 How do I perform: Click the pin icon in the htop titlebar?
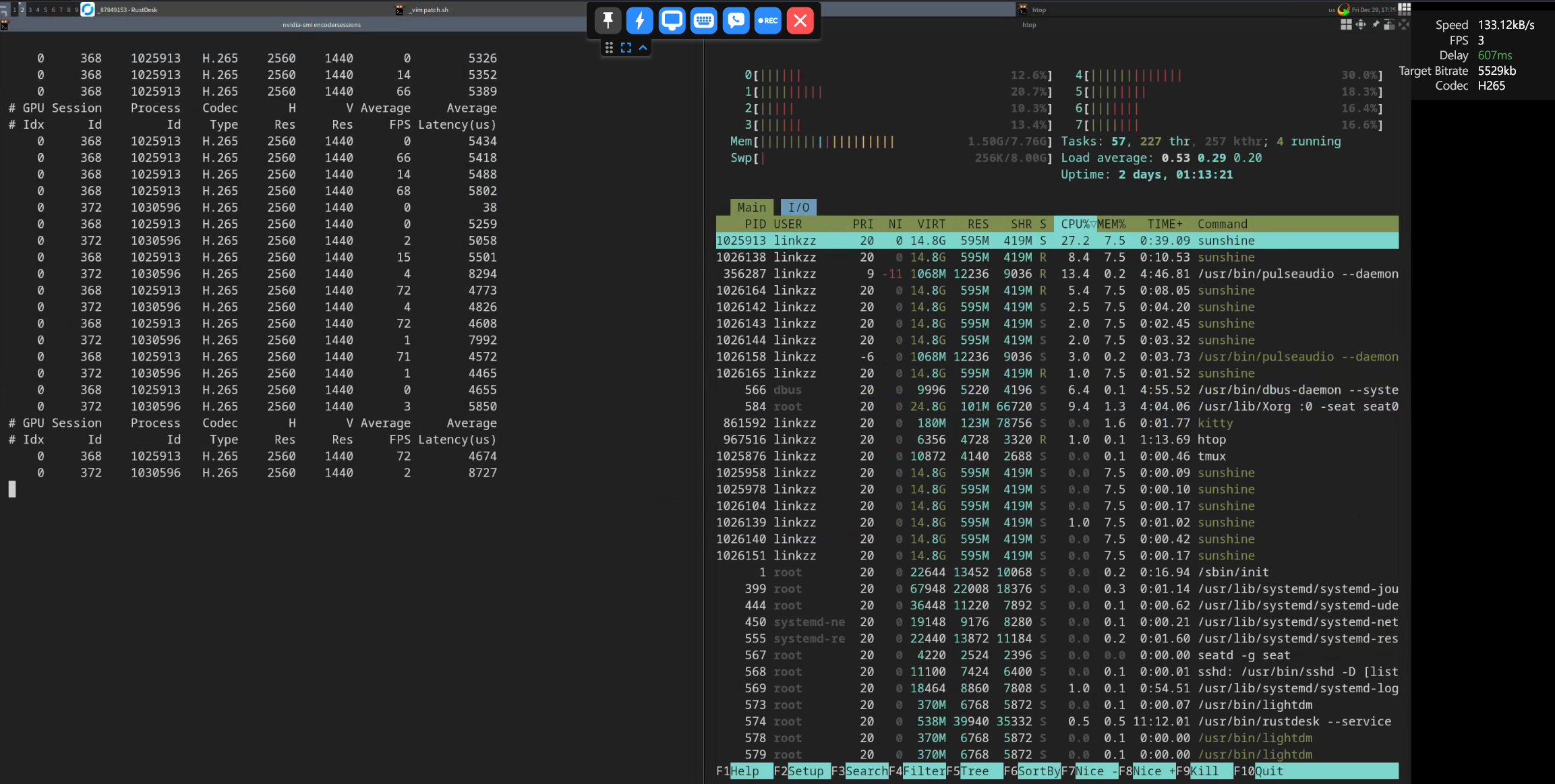pyautogui.click(x=1376, y=24)
